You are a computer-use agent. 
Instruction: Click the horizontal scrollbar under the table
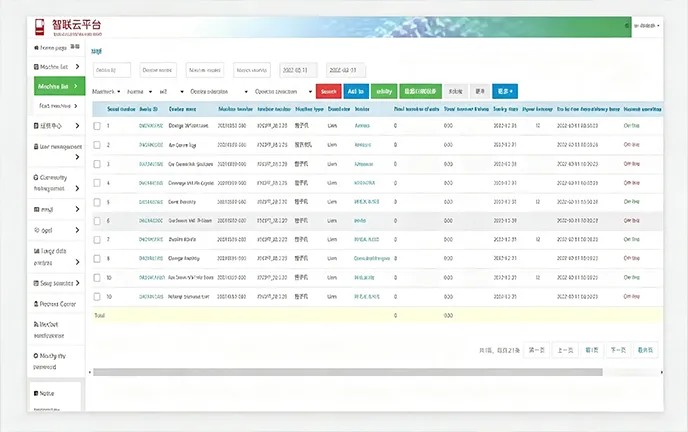click(348, 372)
